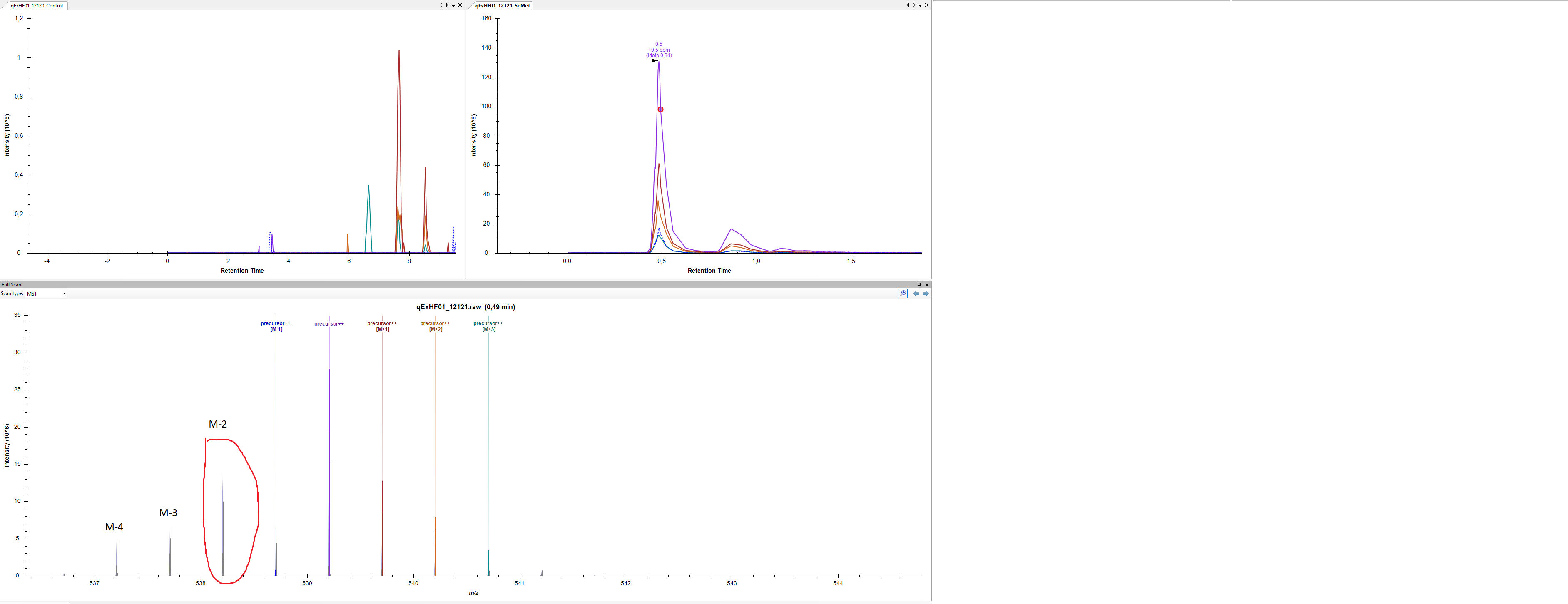Select the qExHF01_12120_Control tab
This screenshot has height=604, width=1568.
click(x=37, y=5)
